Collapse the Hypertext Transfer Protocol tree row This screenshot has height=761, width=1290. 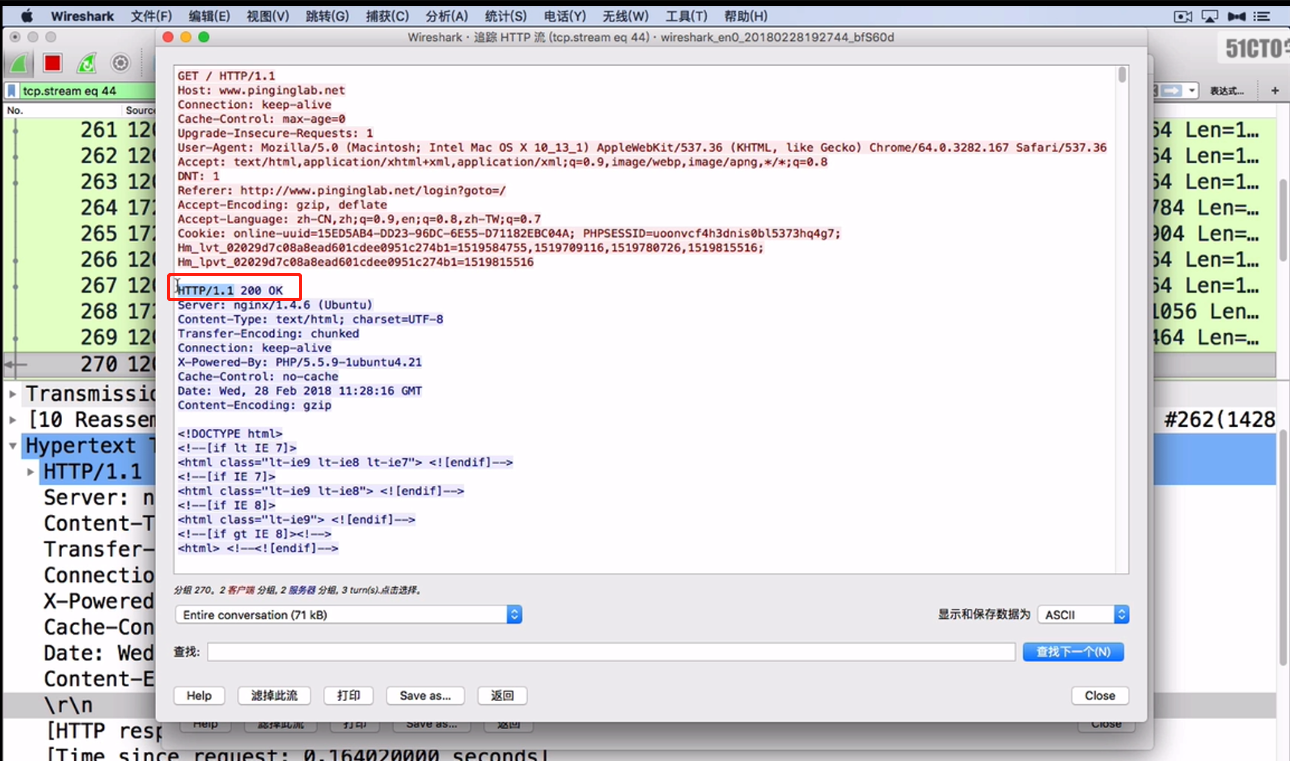tap(13, 446)
